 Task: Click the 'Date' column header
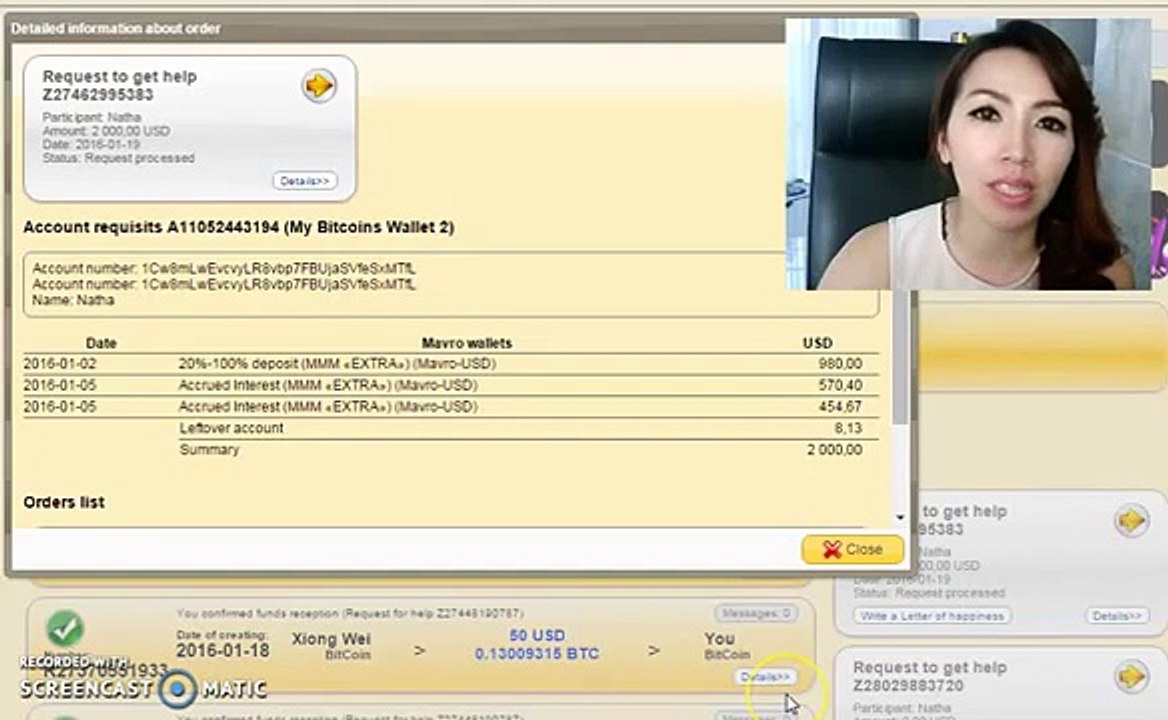pyautogui.click(x=101, y=343)
